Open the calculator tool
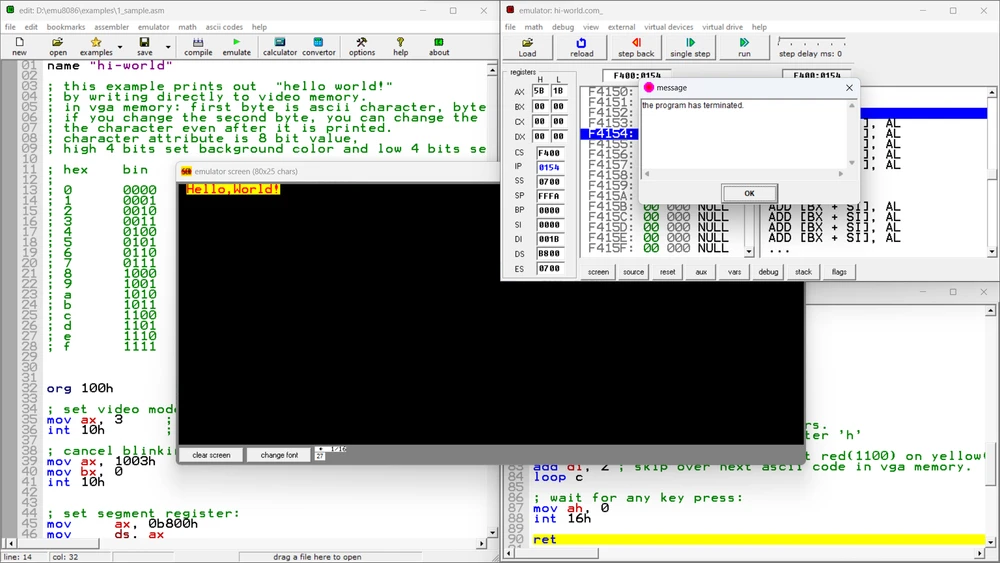The image size is (1000, 563). pyautogui.click(x=280, y=46)
